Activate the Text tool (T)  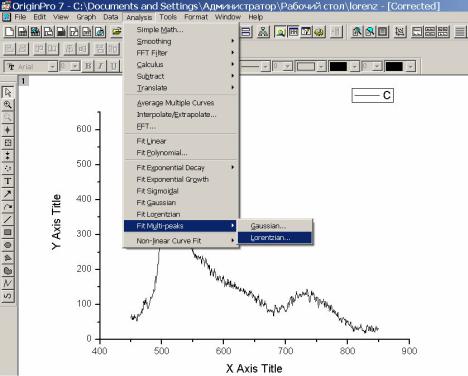[8, 181]
